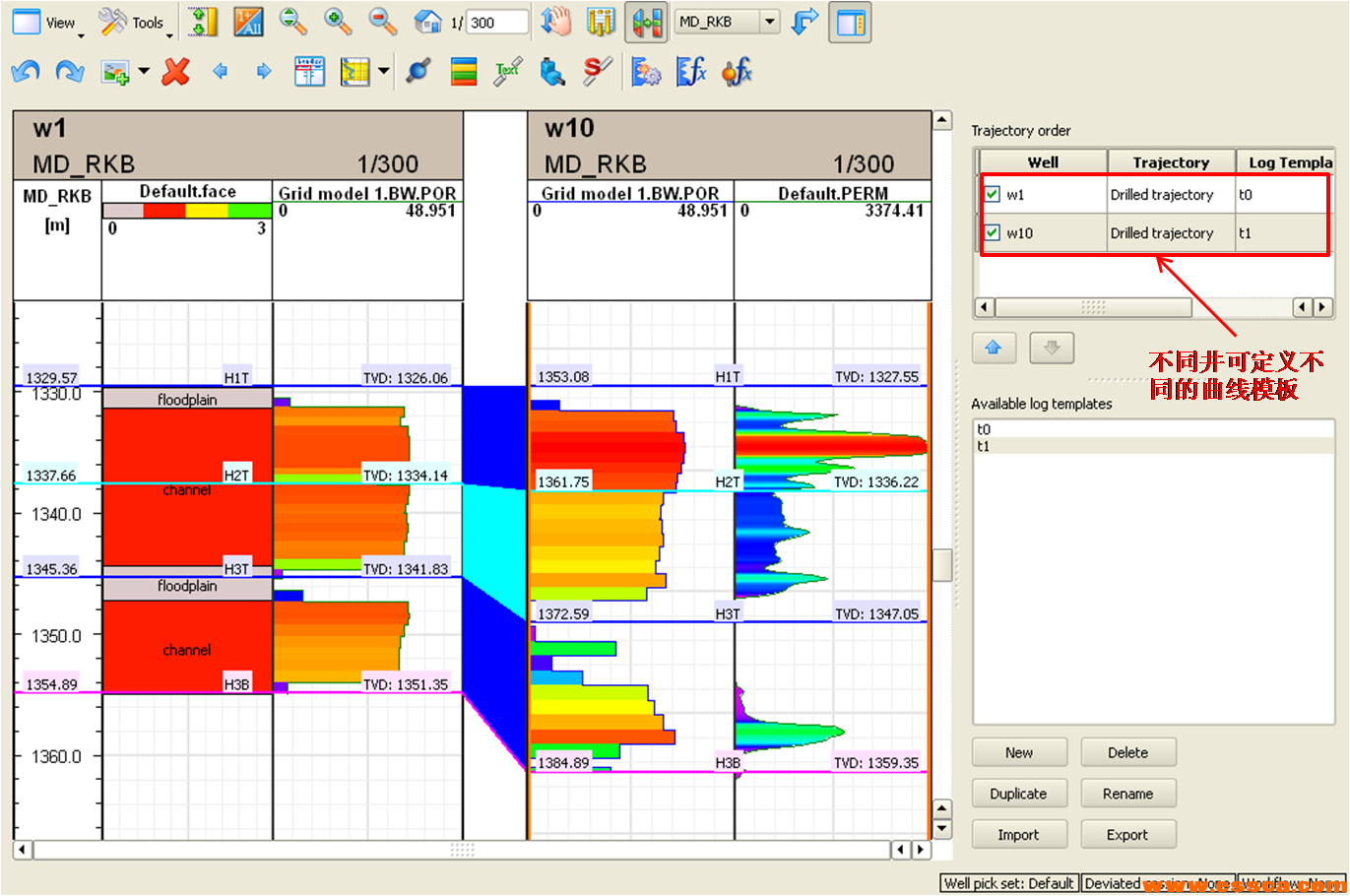Click the redo arrow icon
Image resolution: width=1350 pixels, height=896 pixels.
(x=69, y=71)
